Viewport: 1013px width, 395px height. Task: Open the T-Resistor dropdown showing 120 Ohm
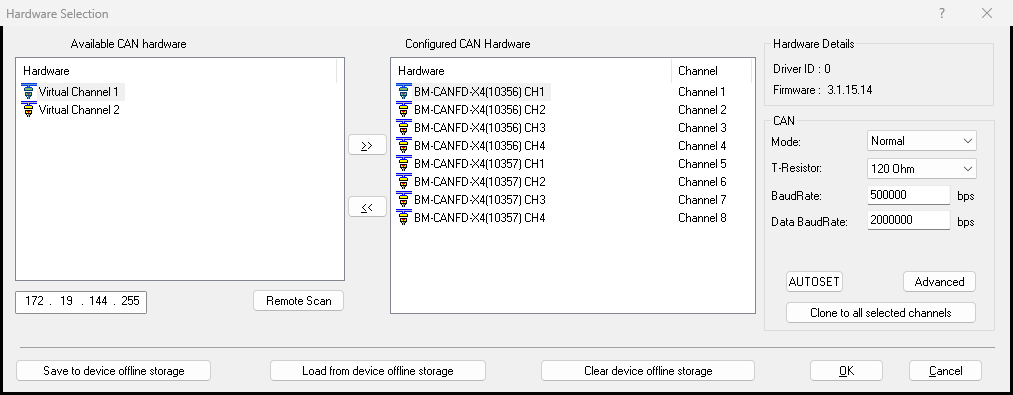tap(921, 169)
